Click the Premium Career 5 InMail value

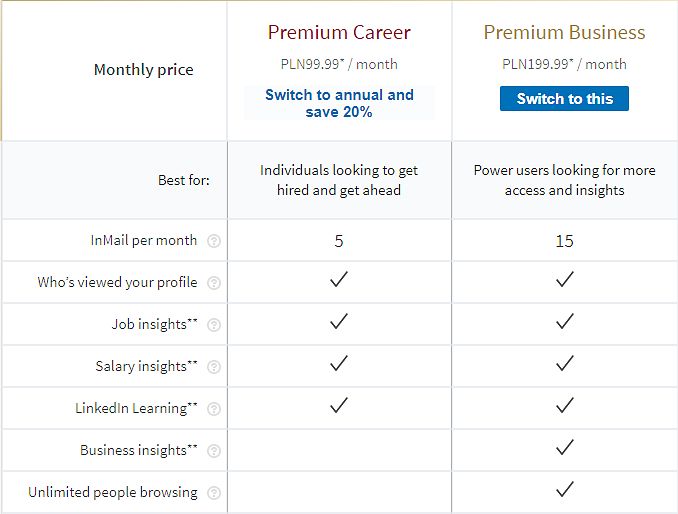coord(339,241)
